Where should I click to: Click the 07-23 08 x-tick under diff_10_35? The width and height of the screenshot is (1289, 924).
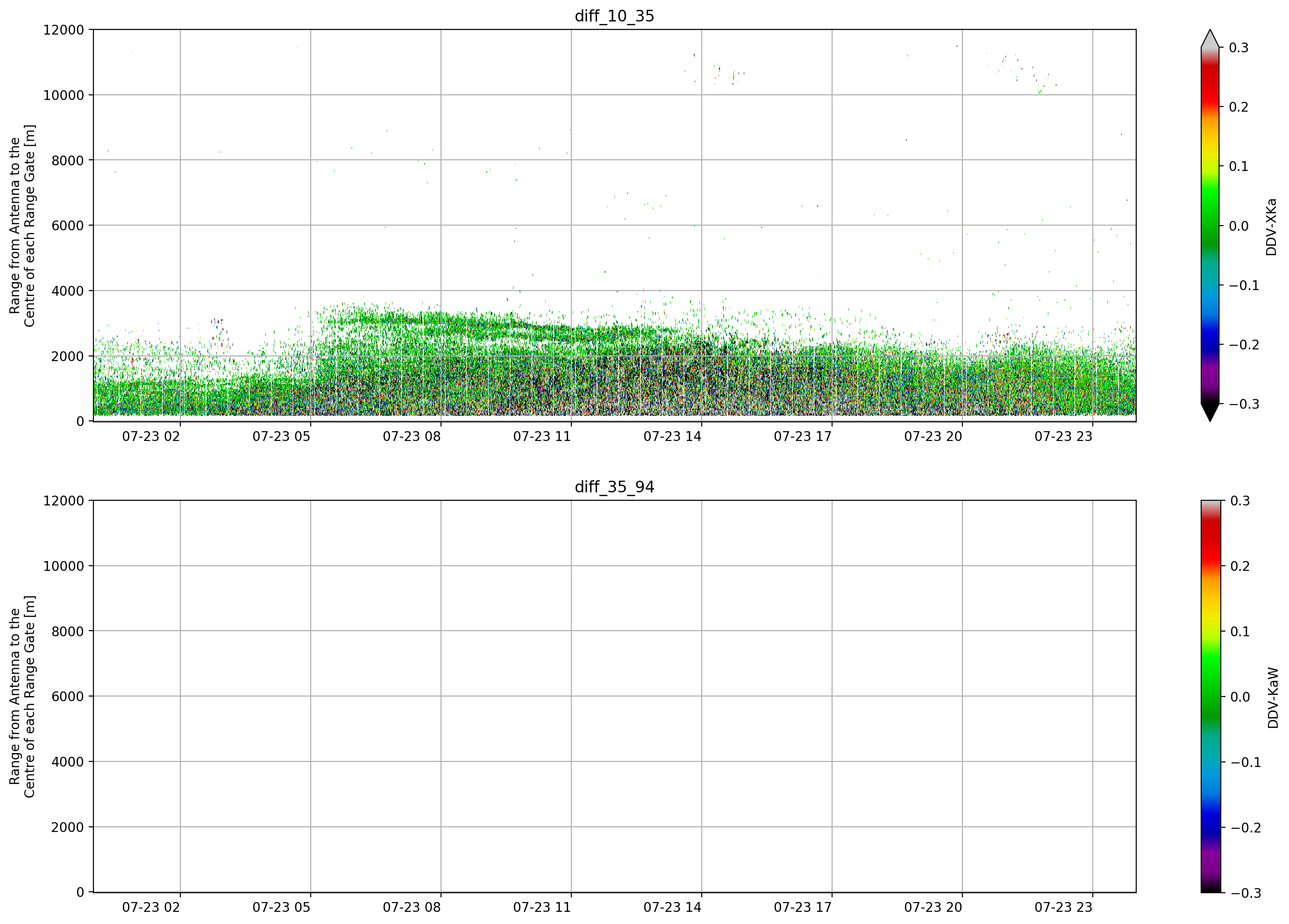coord(412,436)
